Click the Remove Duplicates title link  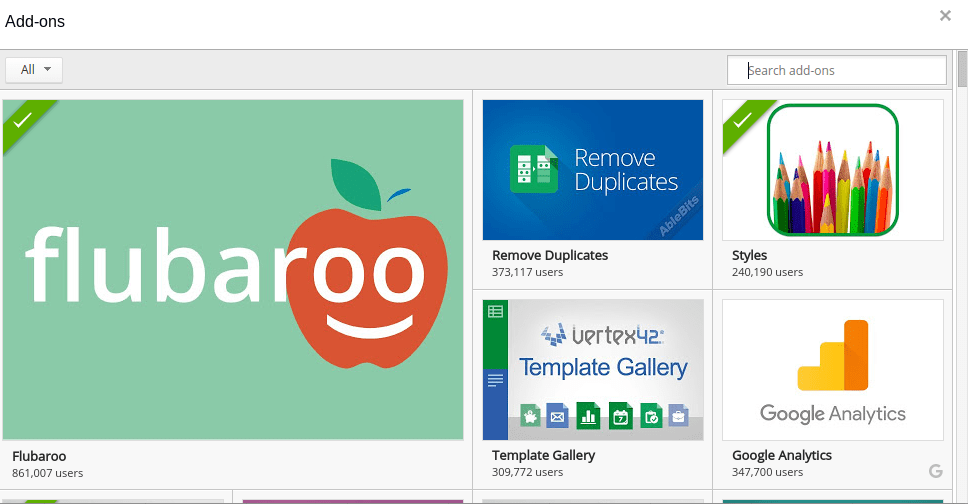tap(550, 255)
